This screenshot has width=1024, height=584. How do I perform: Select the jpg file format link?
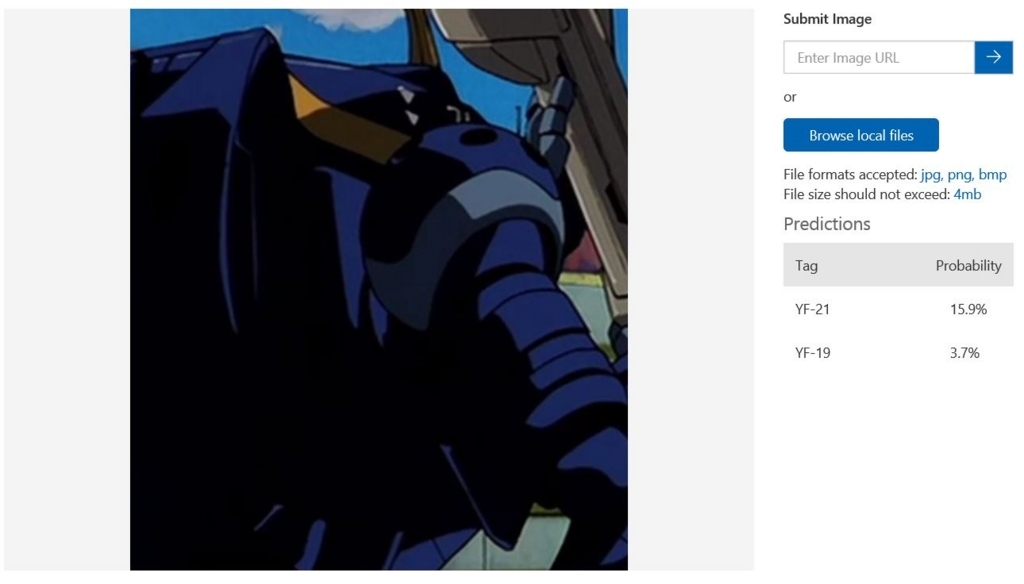(x=932, y=174)
